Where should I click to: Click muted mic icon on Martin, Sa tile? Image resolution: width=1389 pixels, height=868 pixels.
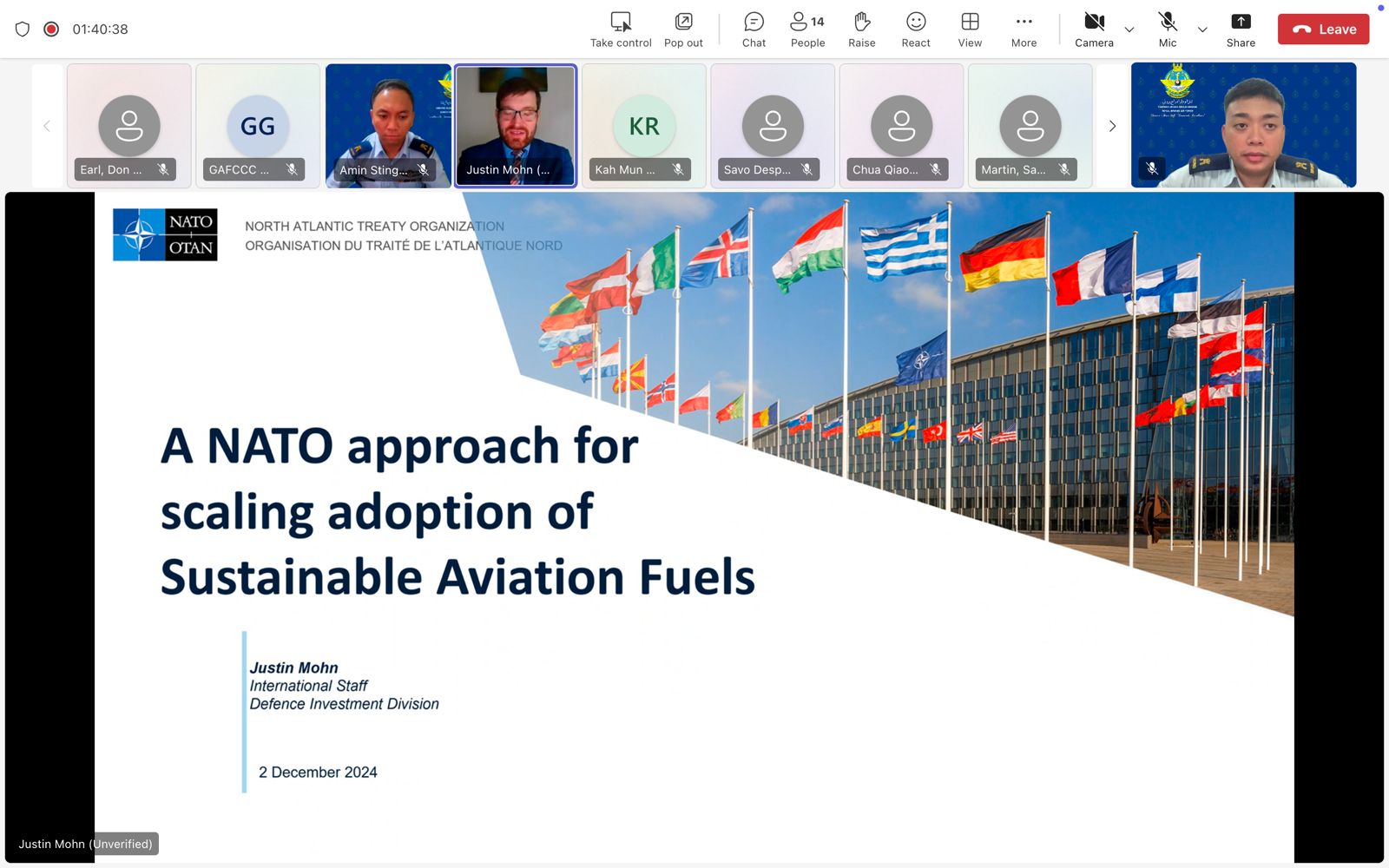tap(1063, 169)
